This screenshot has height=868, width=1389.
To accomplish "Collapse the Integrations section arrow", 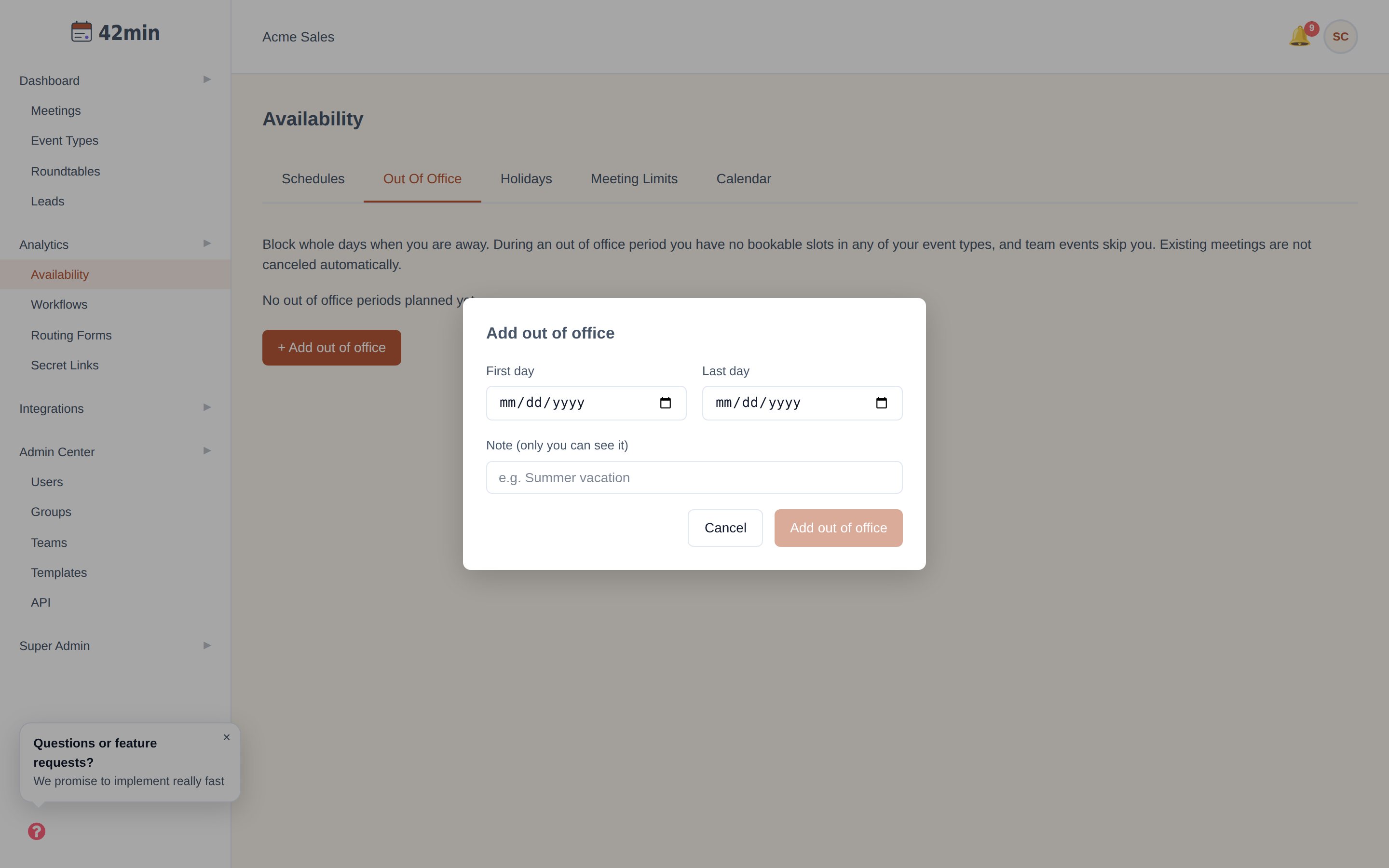I will click(x=207, y=407).
